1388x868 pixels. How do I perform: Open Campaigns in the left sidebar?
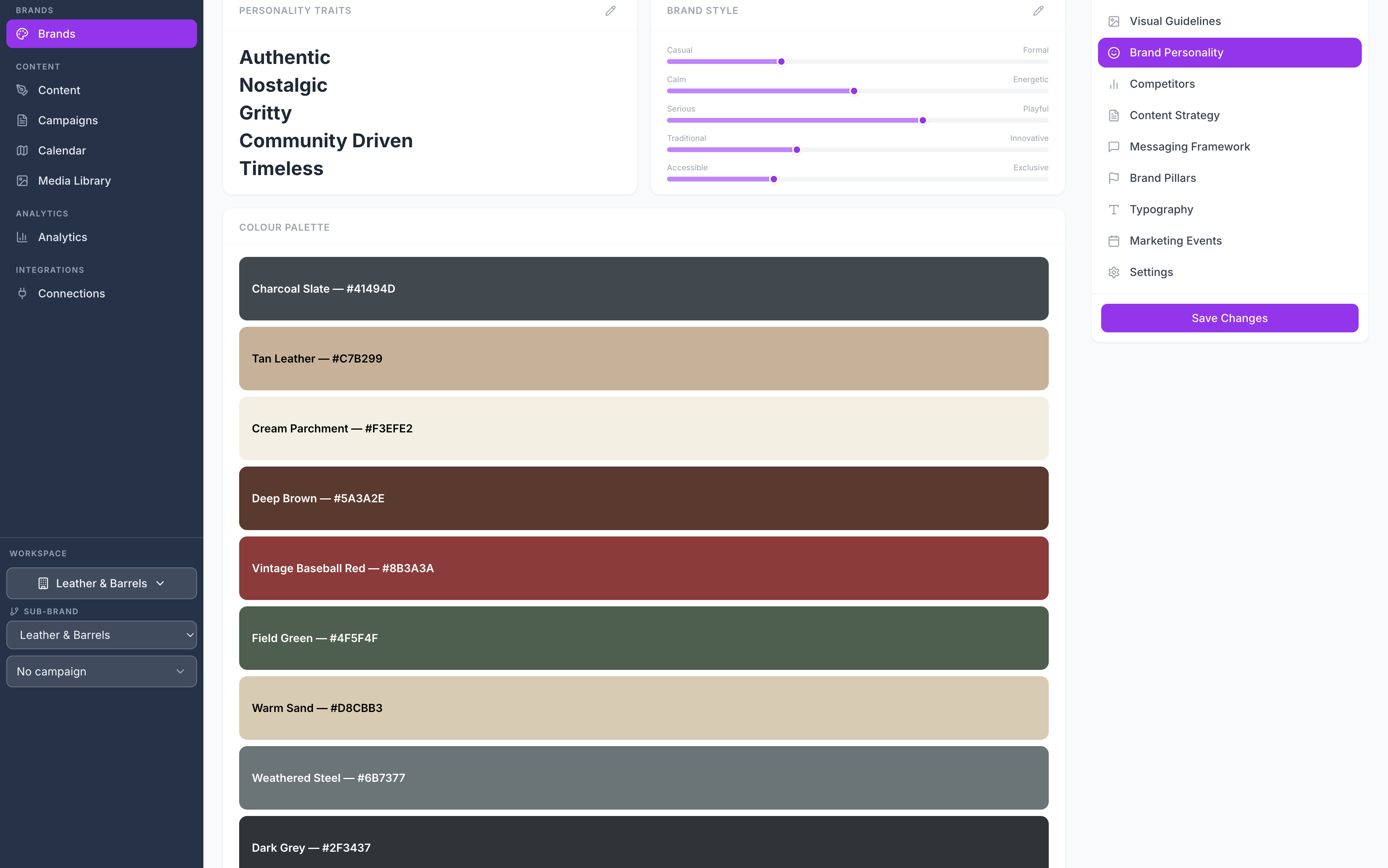tap(68, 121)
